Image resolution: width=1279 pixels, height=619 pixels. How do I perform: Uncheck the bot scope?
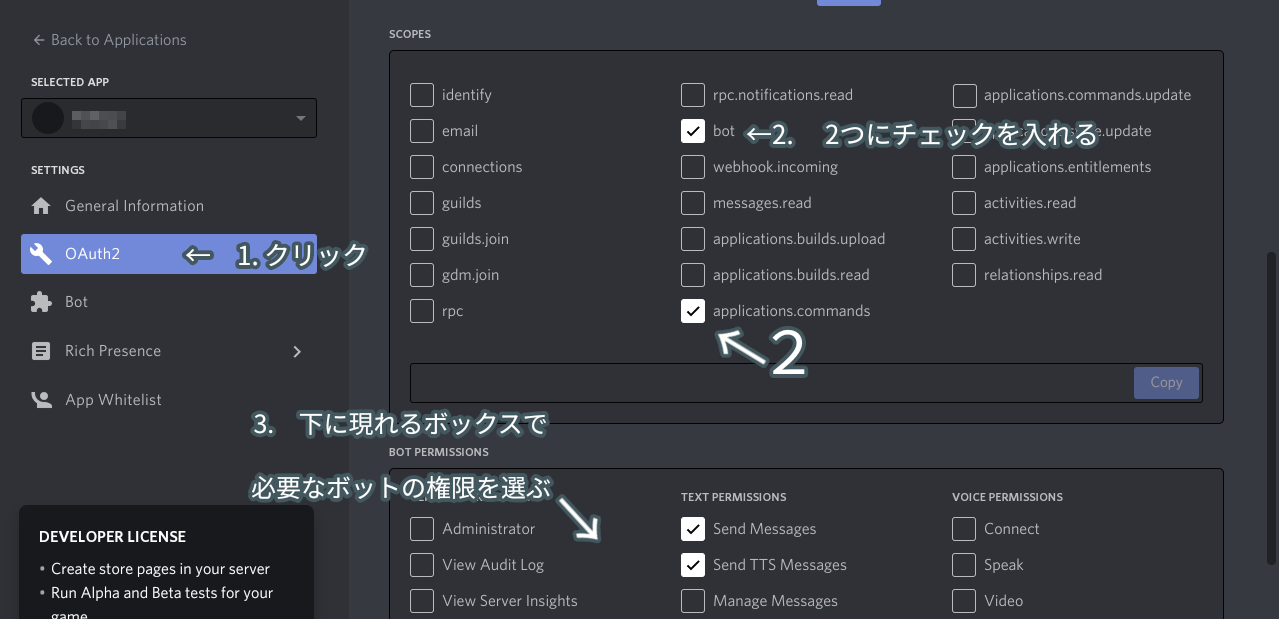[693, 130]
